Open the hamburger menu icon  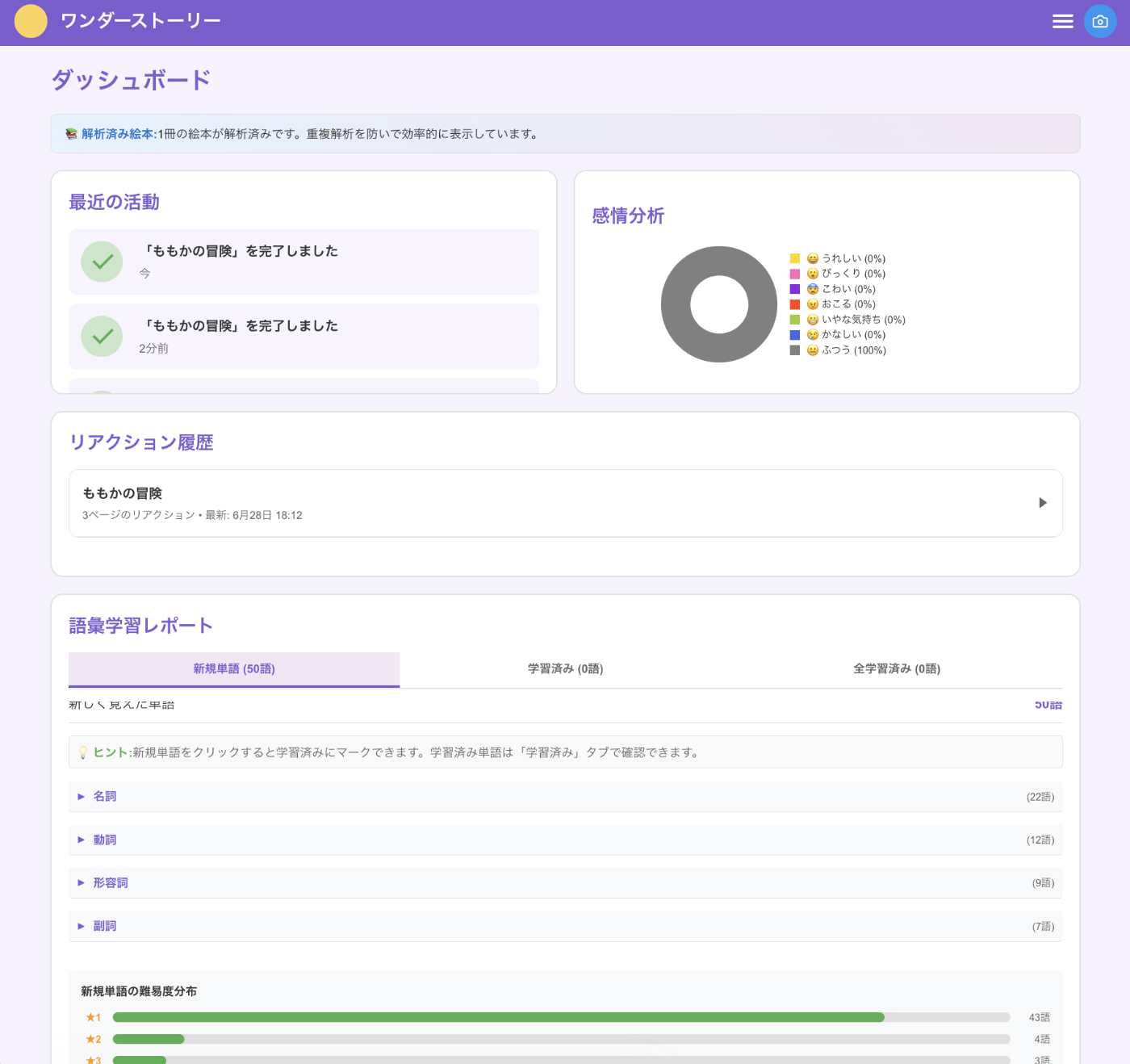1062,22
